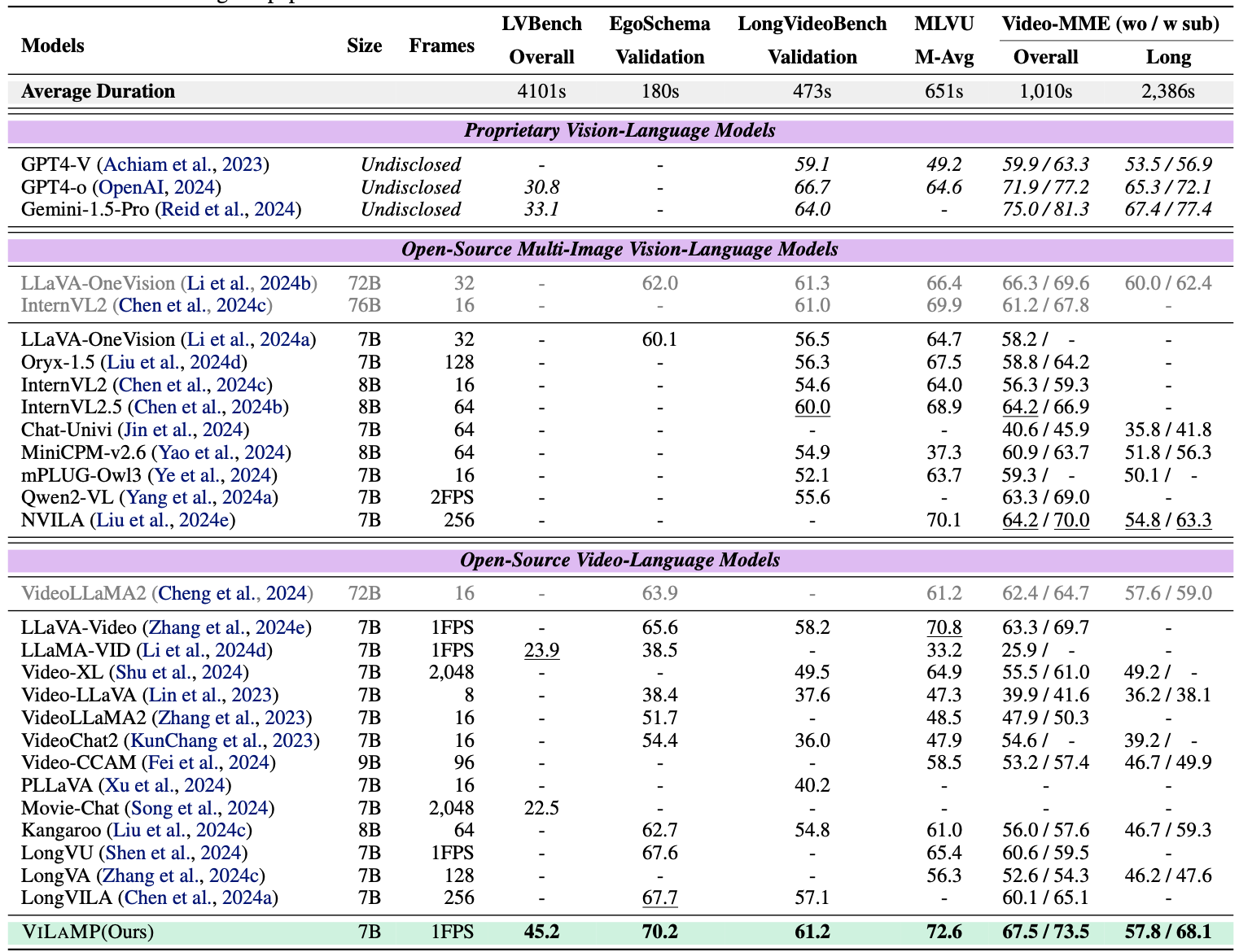
Task: Select the LongVideoBench header
Action: pos(812,24)
